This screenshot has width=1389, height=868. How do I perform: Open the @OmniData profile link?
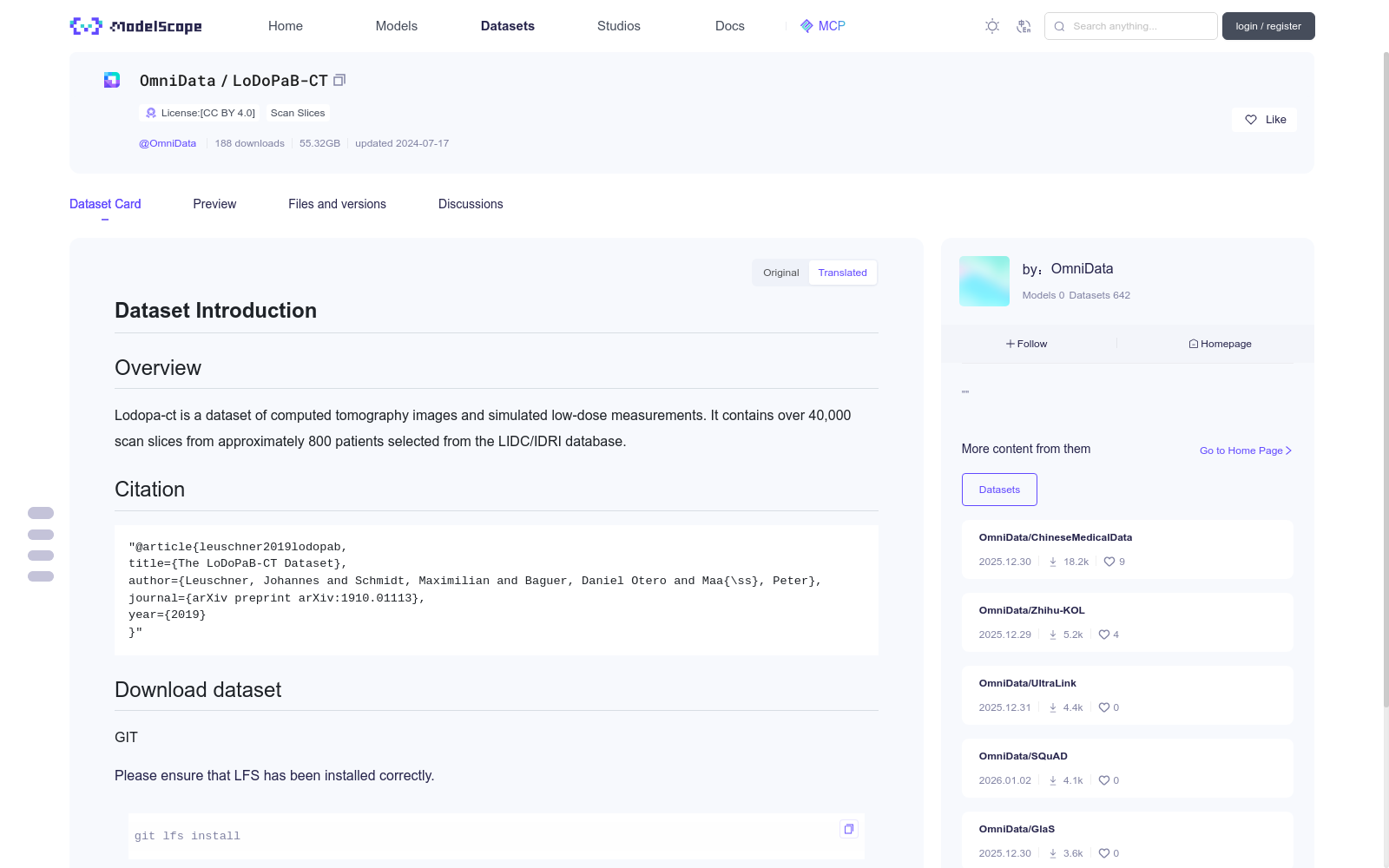[168, 143]
